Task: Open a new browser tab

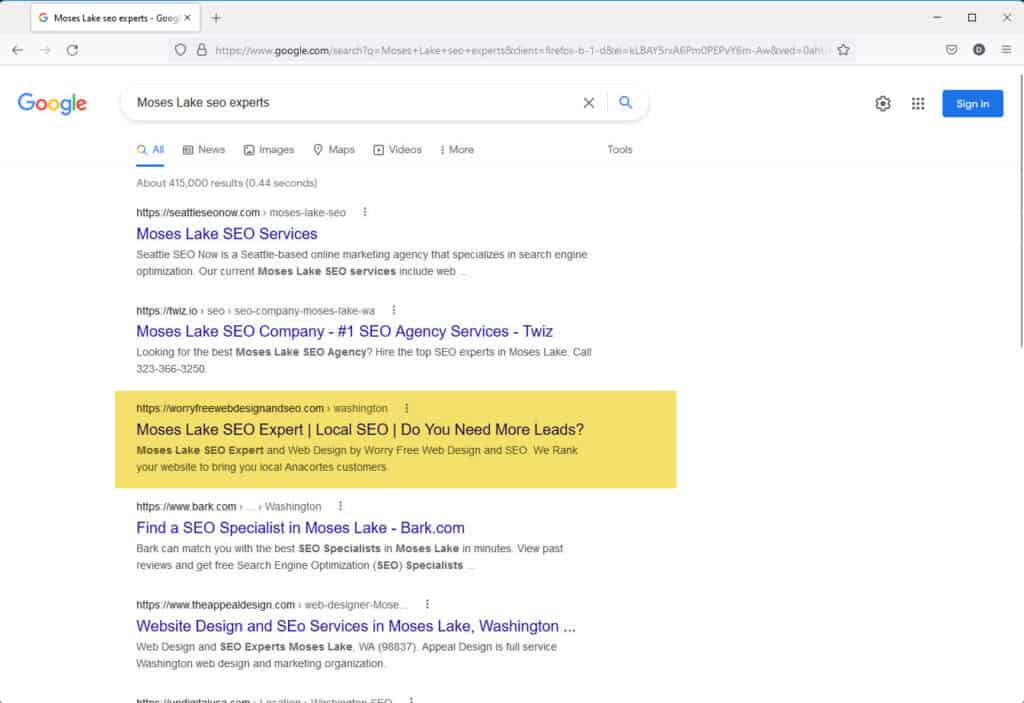Action: [x=216, y=18]
